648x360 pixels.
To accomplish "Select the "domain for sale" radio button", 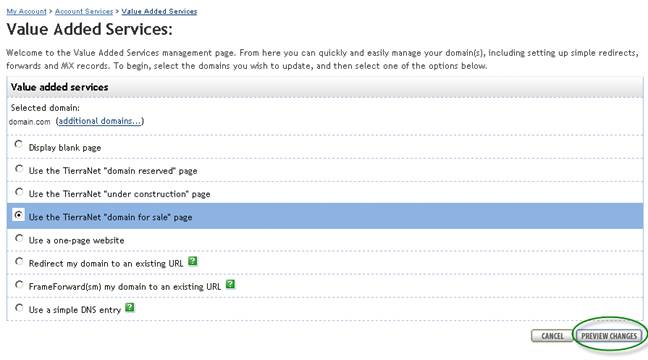I will [19, 215].
